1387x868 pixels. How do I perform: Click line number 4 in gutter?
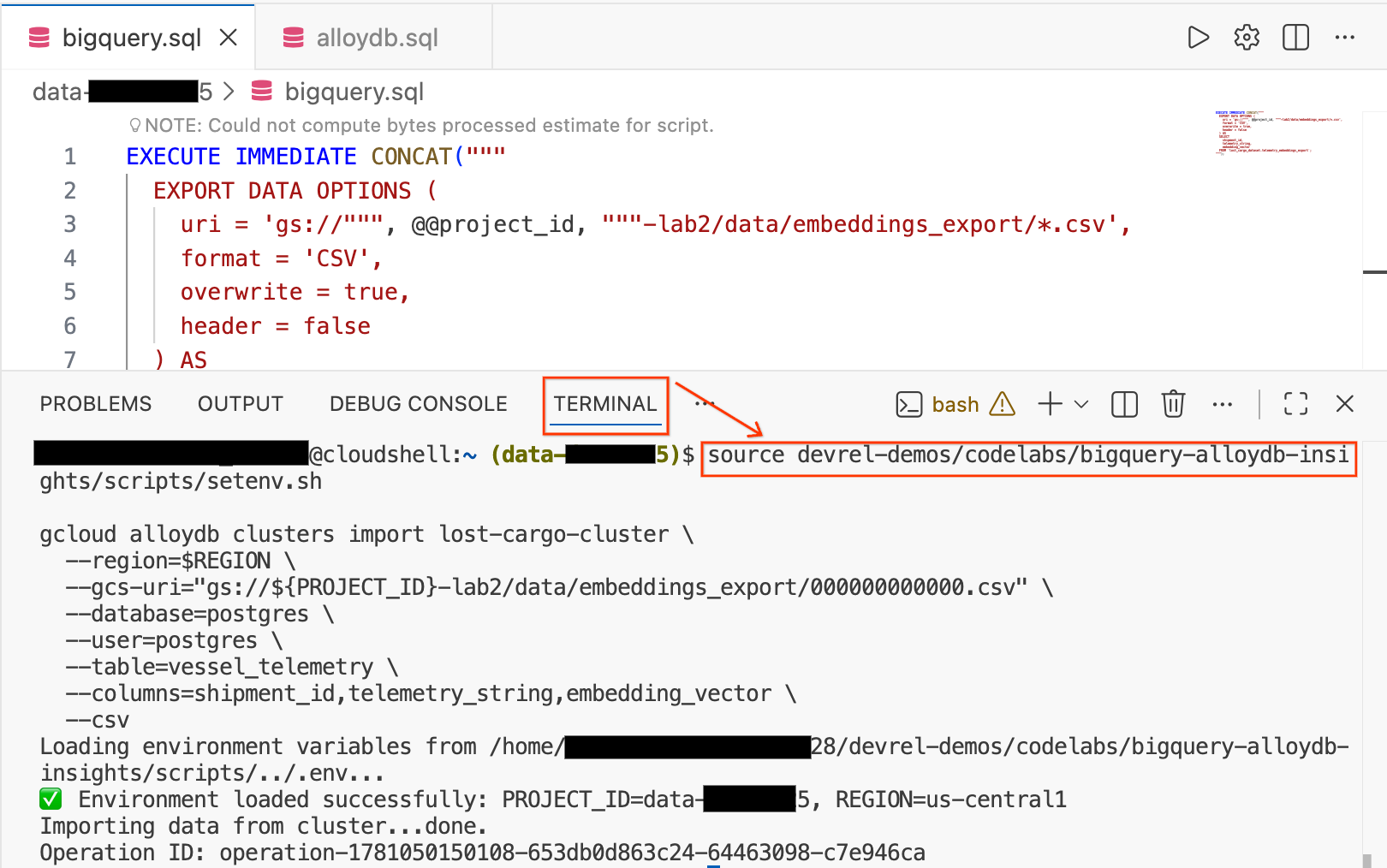pyautogui.click(x=70, y=259)
